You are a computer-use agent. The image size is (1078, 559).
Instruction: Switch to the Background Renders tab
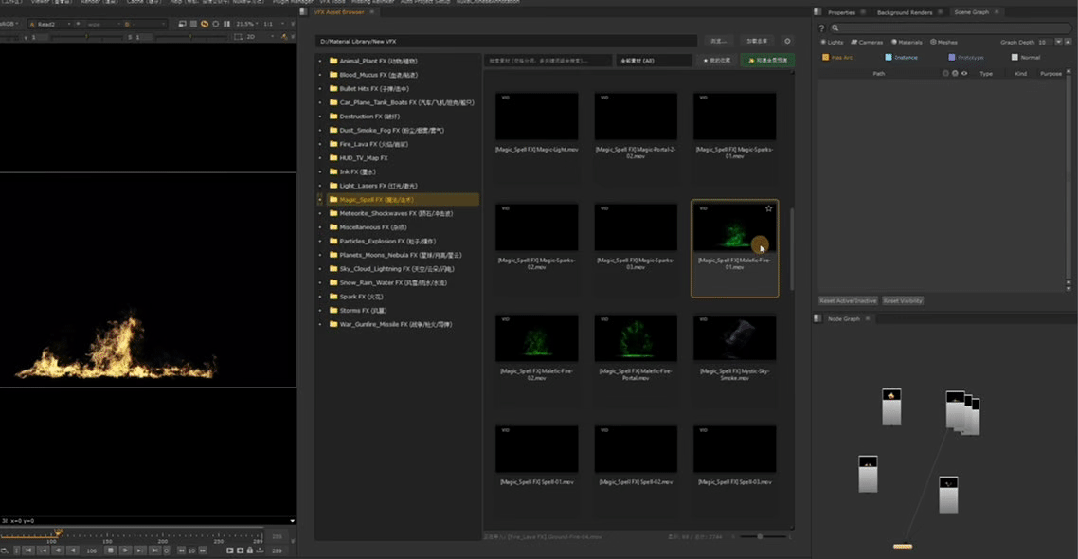[x=903, y=12]
